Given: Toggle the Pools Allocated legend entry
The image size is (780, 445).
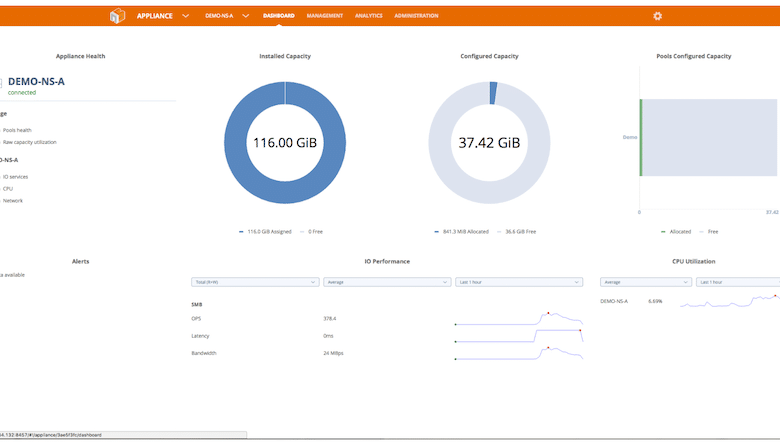Looking at the screenshot, I should coord(676,232).
